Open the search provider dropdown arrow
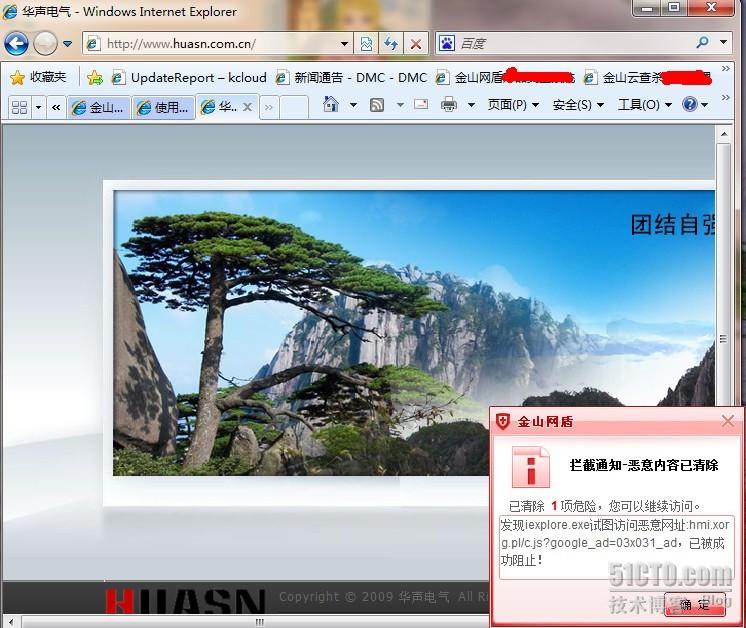746x628 pixels. click(724, 42)
